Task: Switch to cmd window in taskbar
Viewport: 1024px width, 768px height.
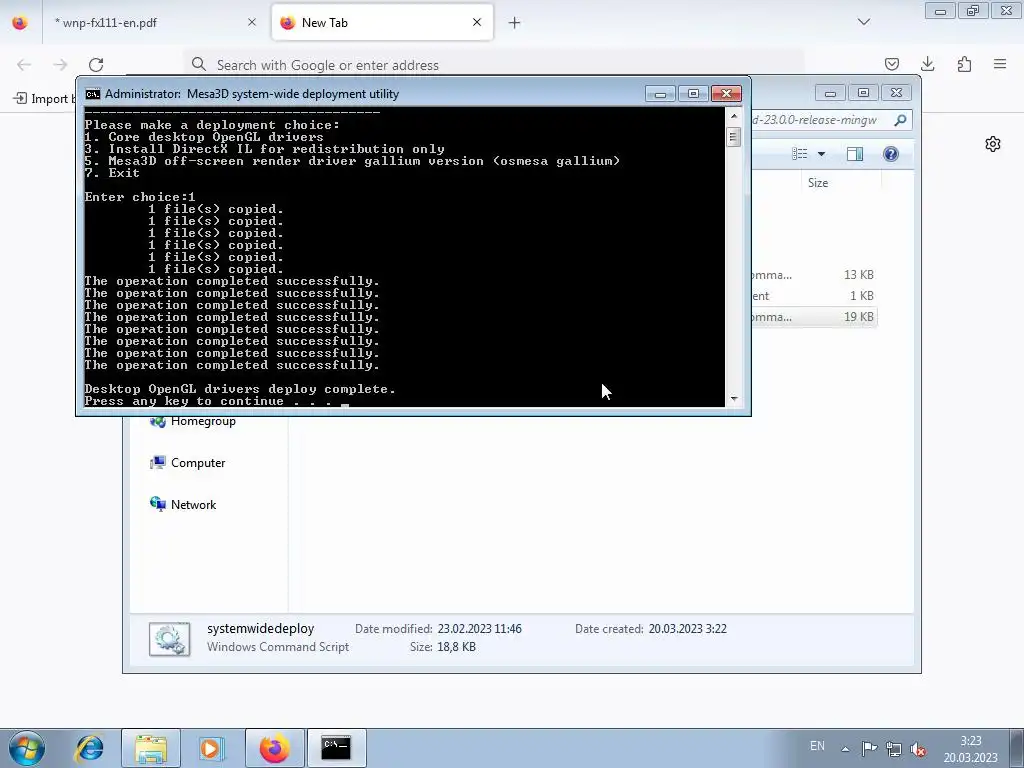Action: tap(336, 748)
